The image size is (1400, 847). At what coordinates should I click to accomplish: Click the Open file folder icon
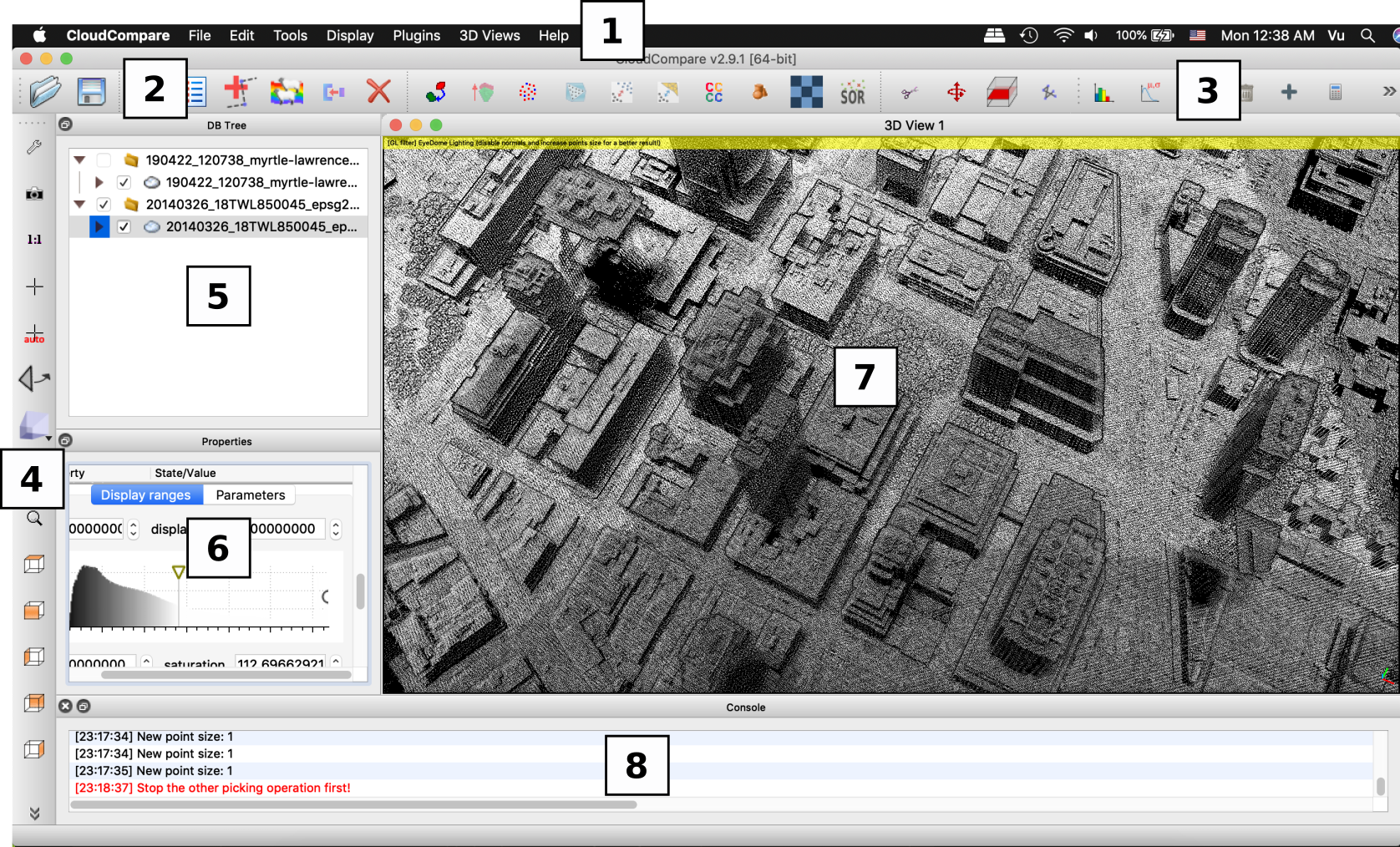click(x=45, y=91)
